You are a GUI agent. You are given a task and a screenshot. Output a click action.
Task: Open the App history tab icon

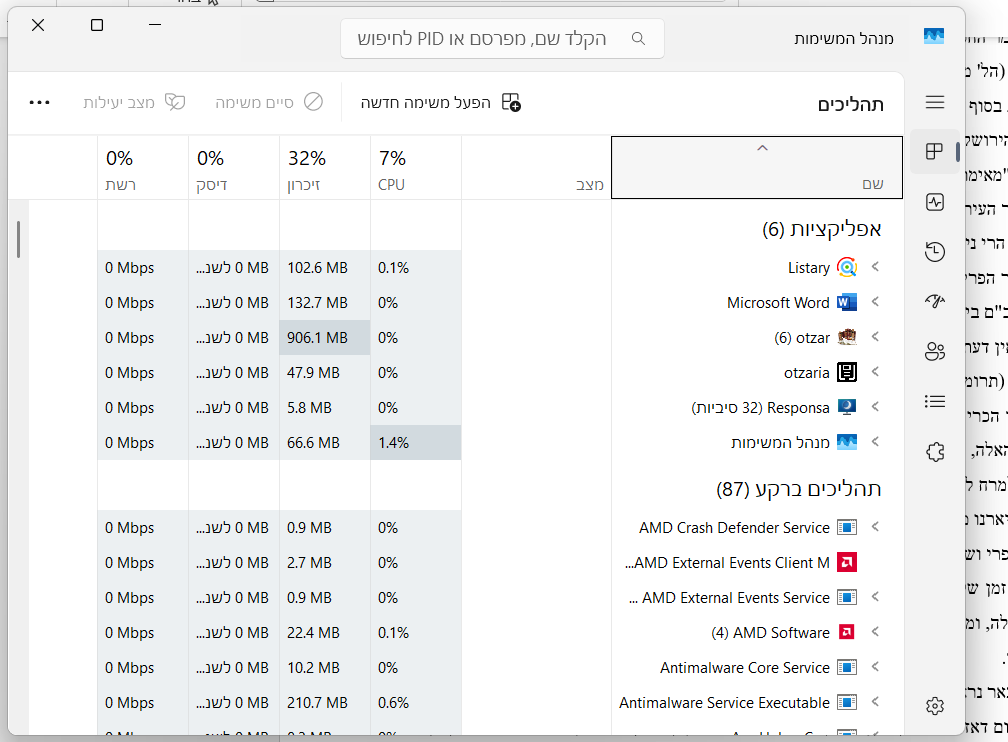(935, 251)
